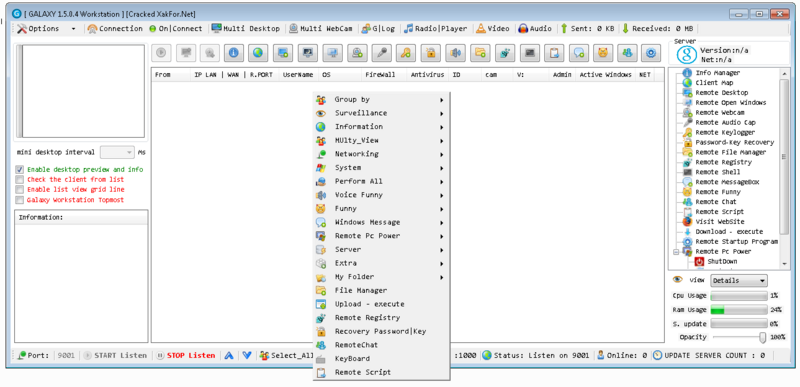
Task: Click the blue gear toolbar icon
Action: coord(651,52)
